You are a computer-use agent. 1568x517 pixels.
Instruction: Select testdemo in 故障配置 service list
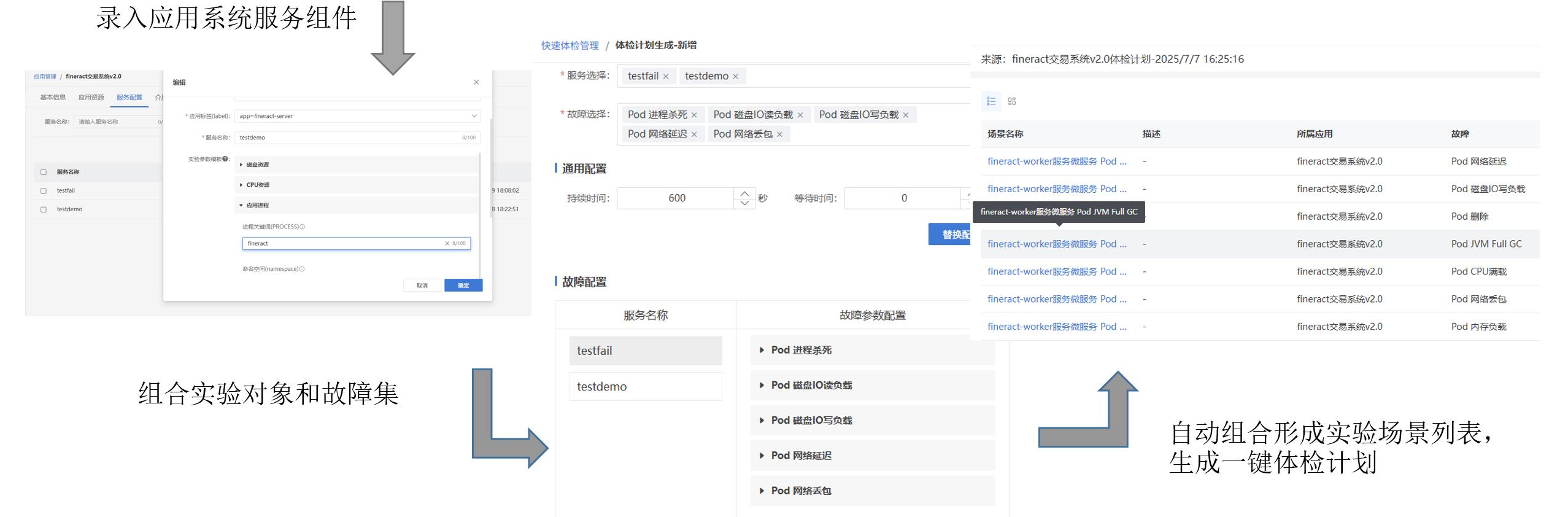(x=646, y=386)
